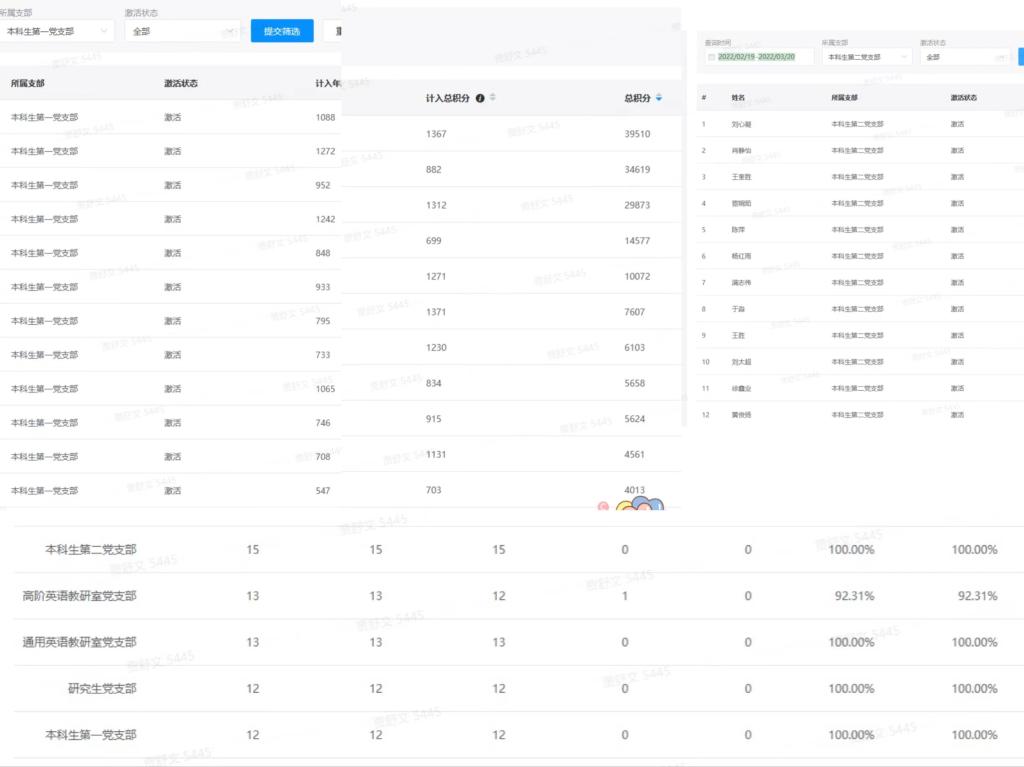Open the 本科生第一党支部 branch dropdown
The width and height of the screenshot is (1024, 767).
57,31
